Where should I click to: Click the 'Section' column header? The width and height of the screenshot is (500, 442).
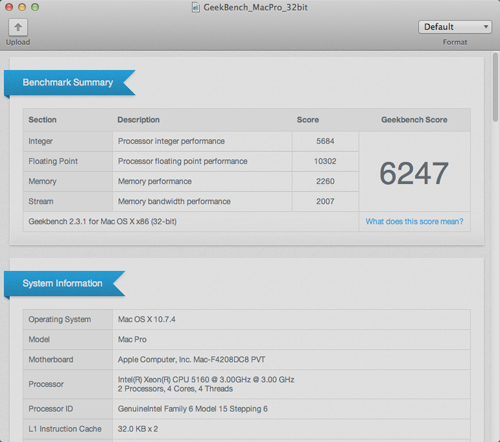(42, 120)
